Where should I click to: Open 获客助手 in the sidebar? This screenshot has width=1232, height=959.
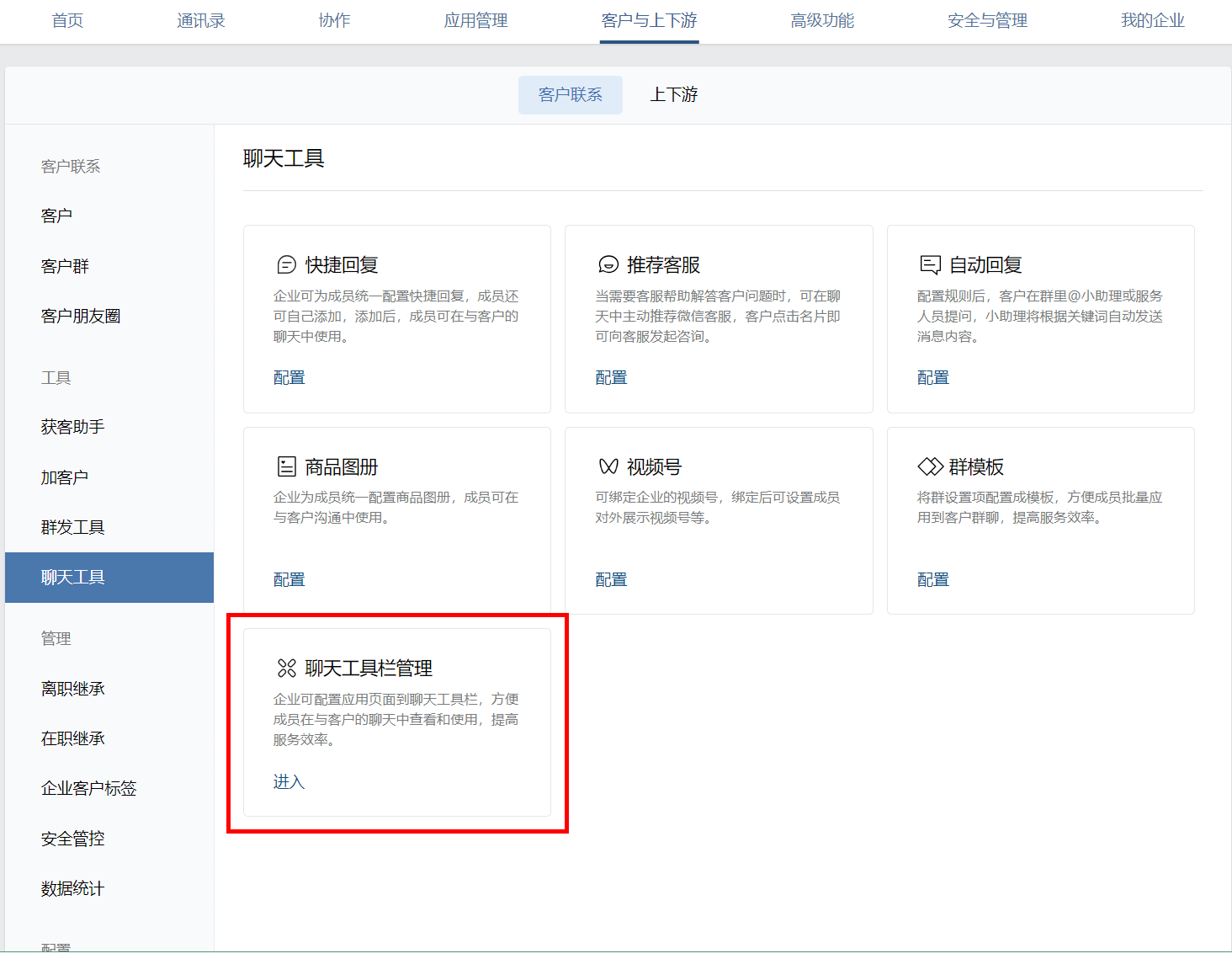72,428
